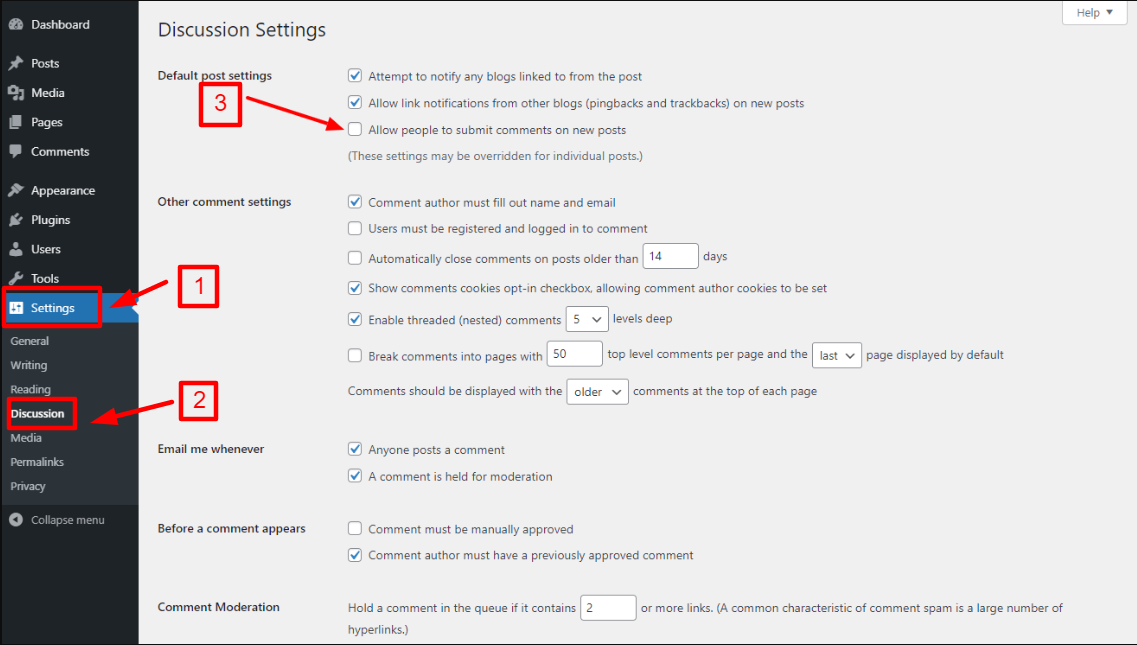This screenshot has width=1137, height=645.
Task: Change the 'older' comments display order dropdown
Action: (597, 391)
